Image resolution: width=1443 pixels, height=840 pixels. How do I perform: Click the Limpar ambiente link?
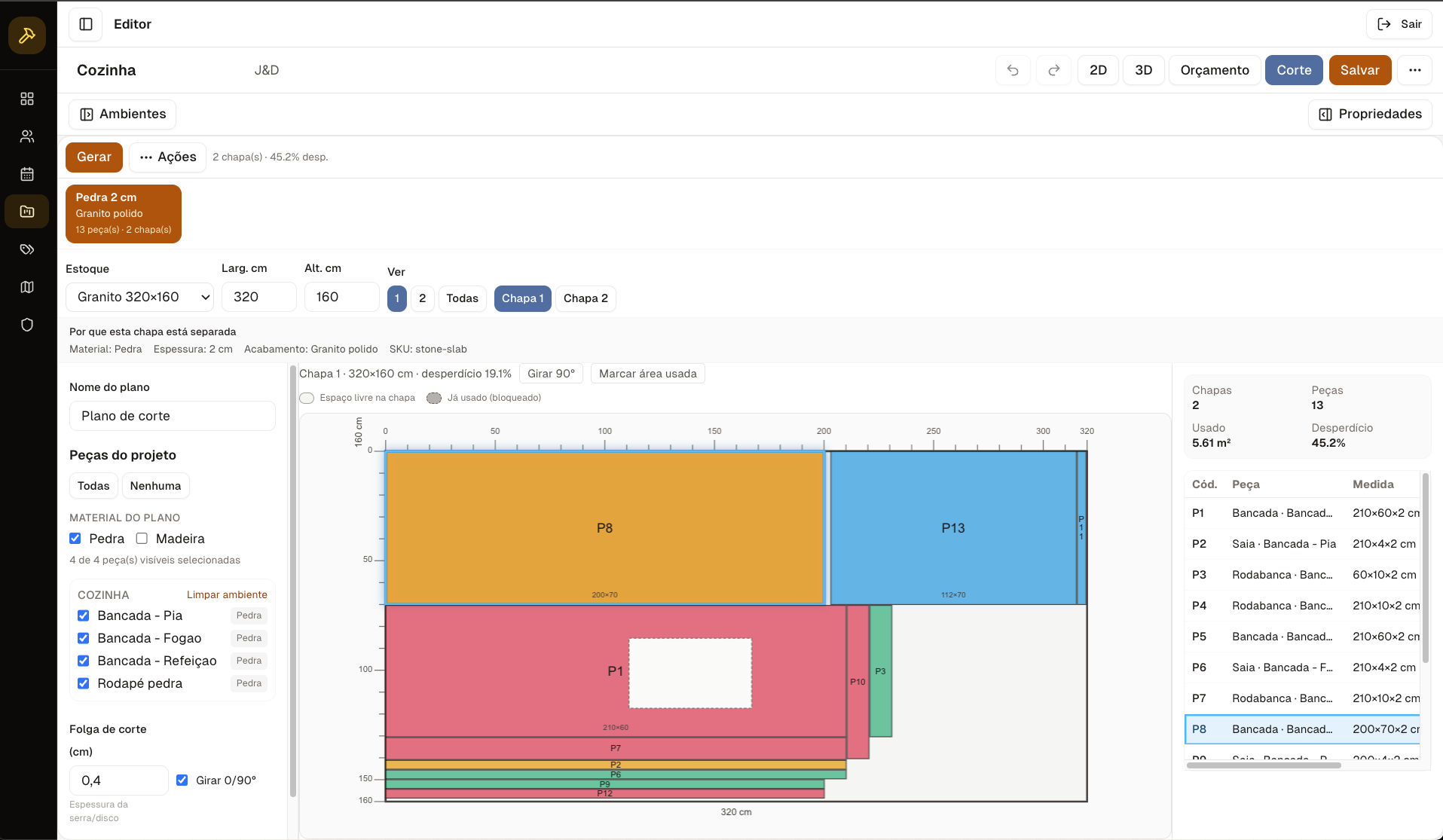227,594
